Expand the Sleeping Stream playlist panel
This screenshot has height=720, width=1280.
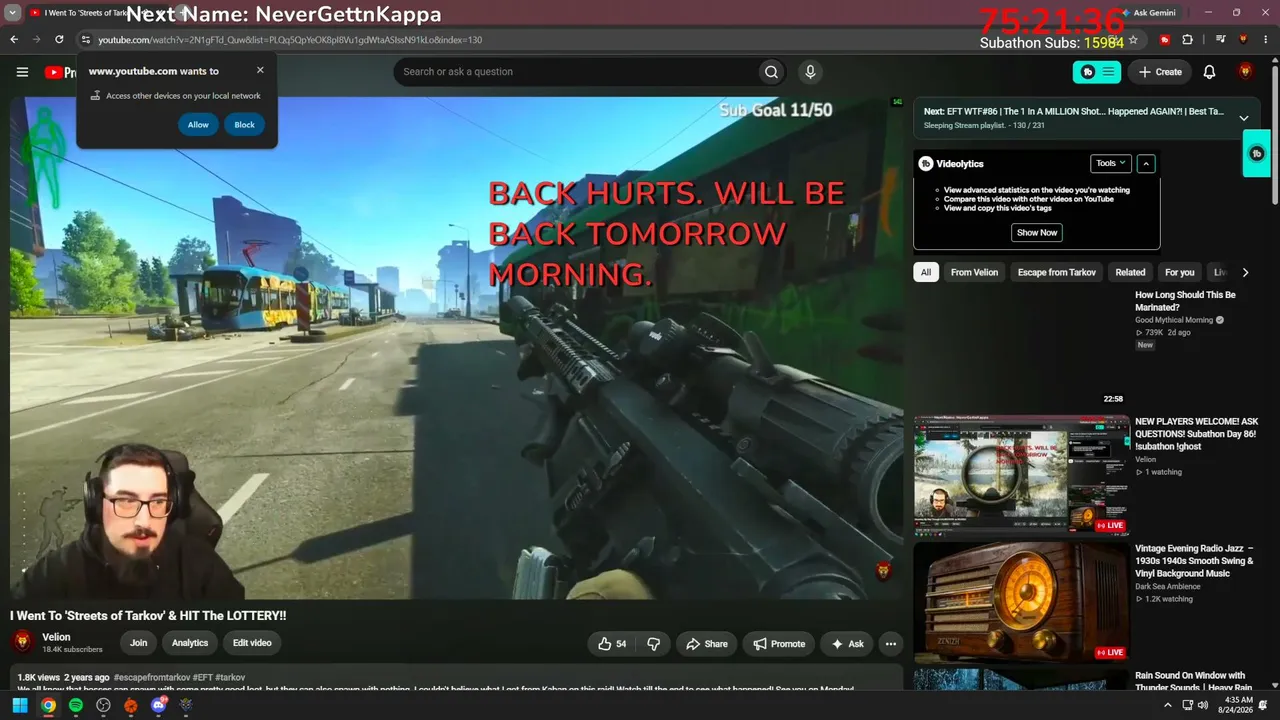click(x=1244, y=118)
